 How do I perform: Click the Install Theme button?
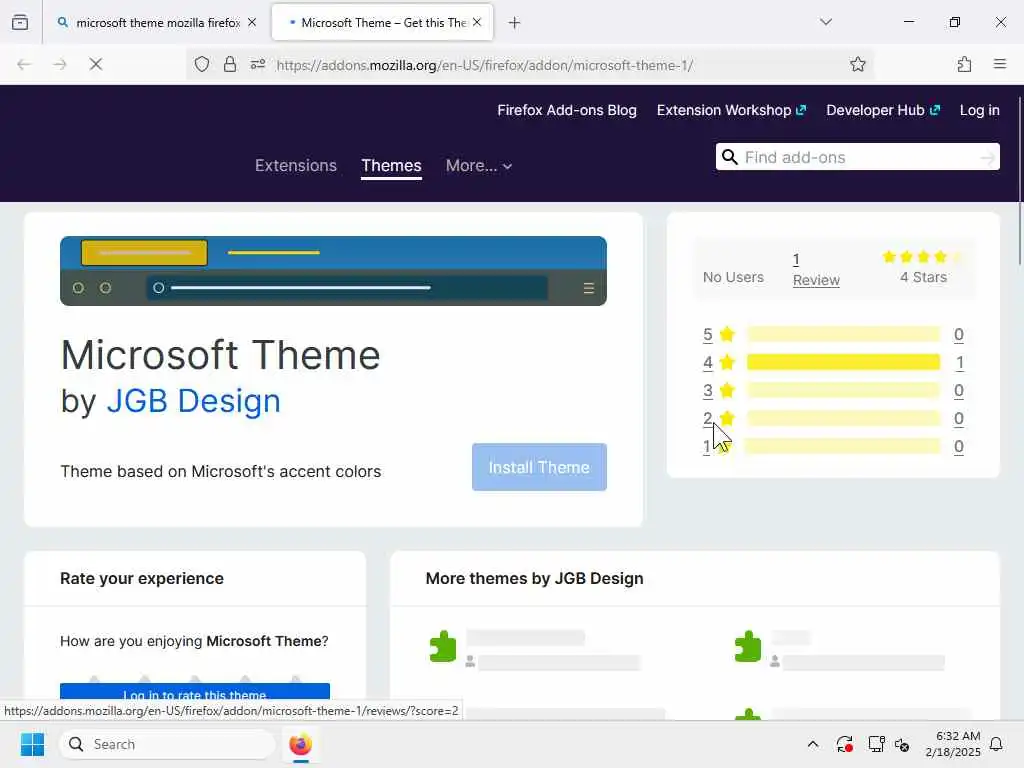(539, 467)
